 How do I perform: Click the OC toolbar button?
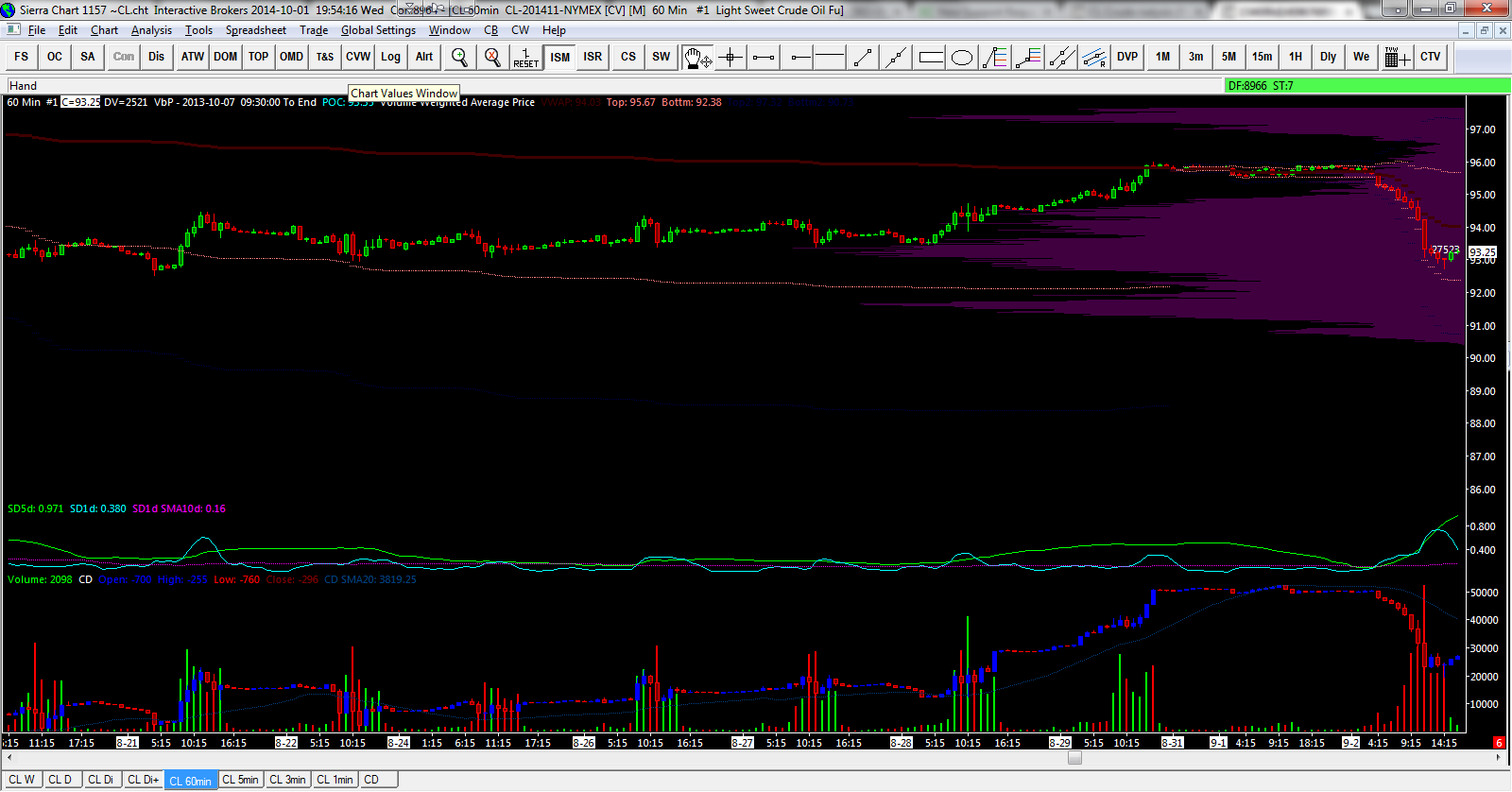[55, 57]
